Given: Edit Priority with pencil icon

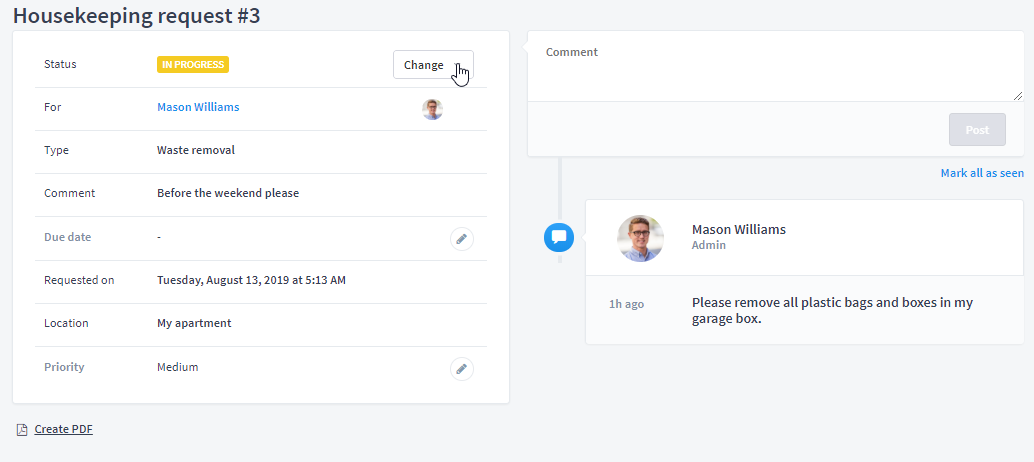Looking at the screenshot, I should click(462, 368).
